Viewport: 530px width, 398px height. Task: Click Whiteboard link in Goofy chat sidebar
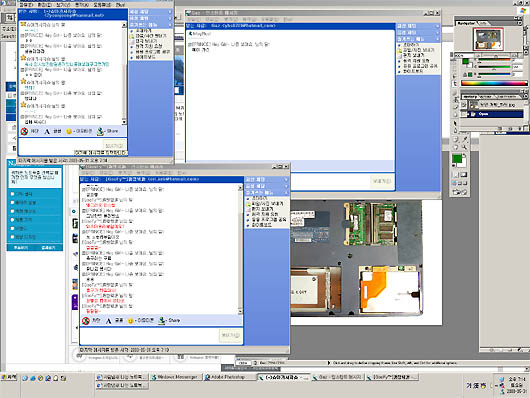coord(261,225)
